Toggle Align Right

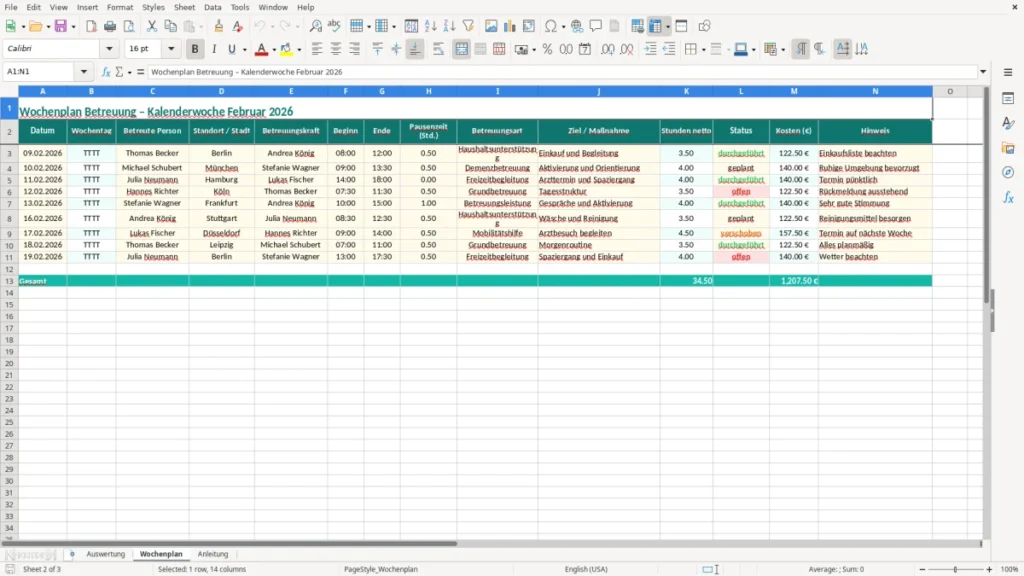click(355, 49)
